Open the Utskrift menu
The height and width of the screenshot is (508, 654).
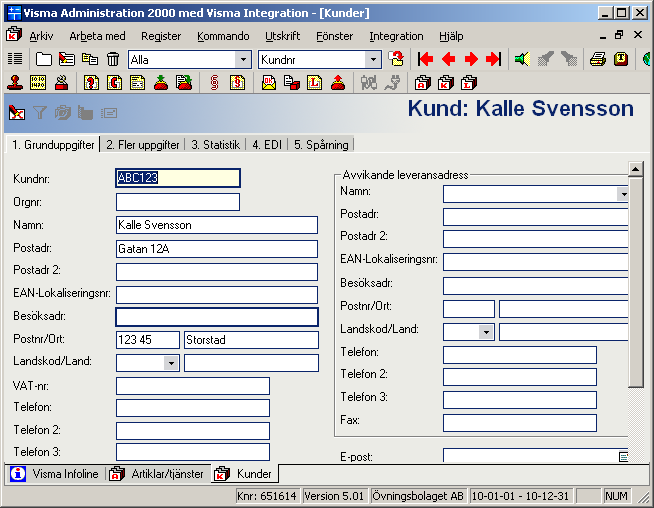pos(282,36)
